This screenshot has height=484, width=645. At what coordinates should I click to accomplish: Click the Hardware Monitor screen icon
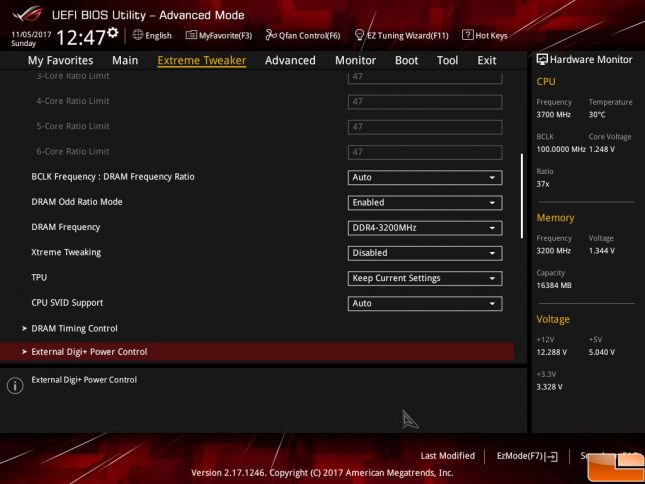coord(542,60)
